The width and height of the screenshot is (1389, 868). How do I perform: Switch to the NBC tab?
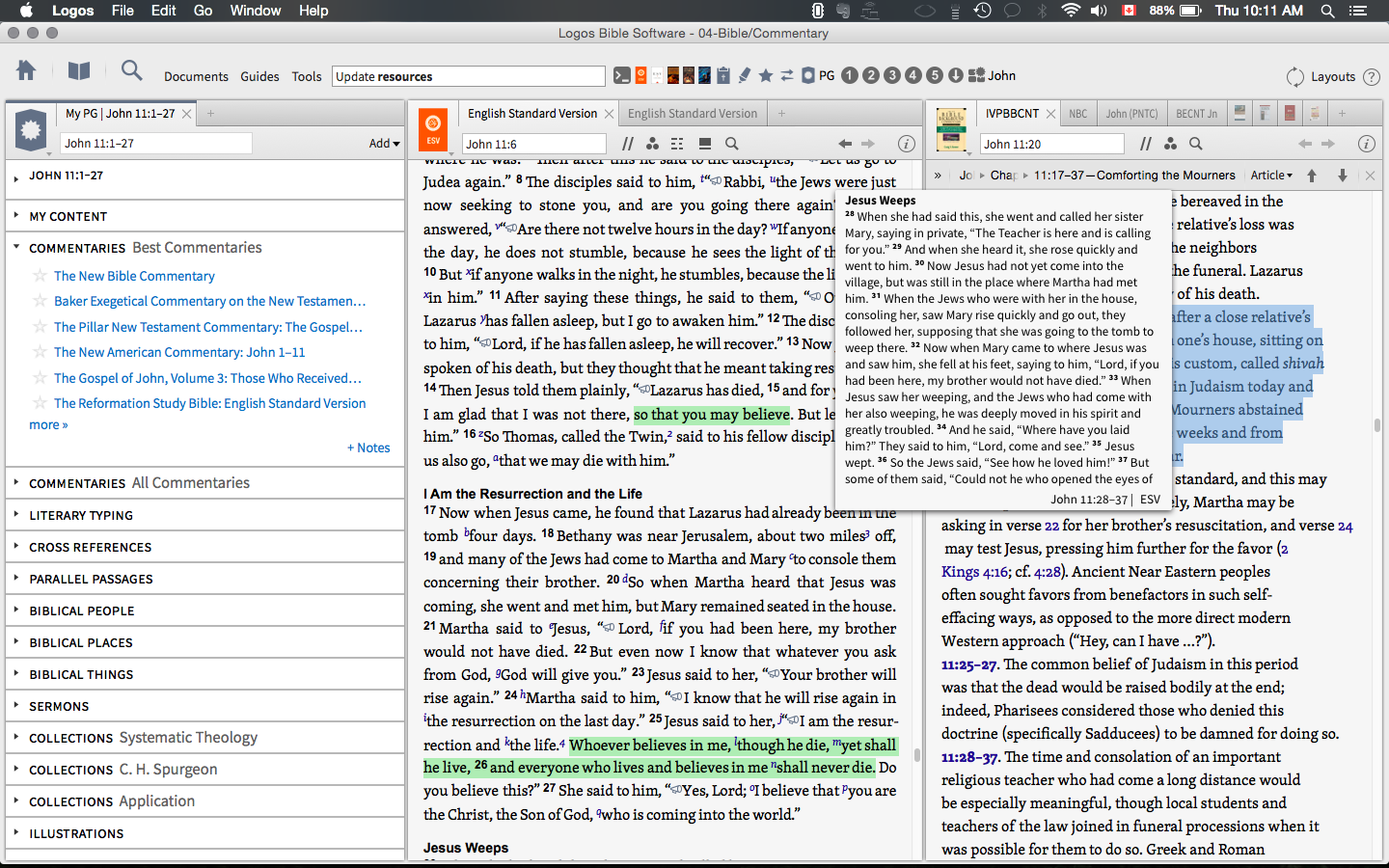click(x=1077, y=114)
